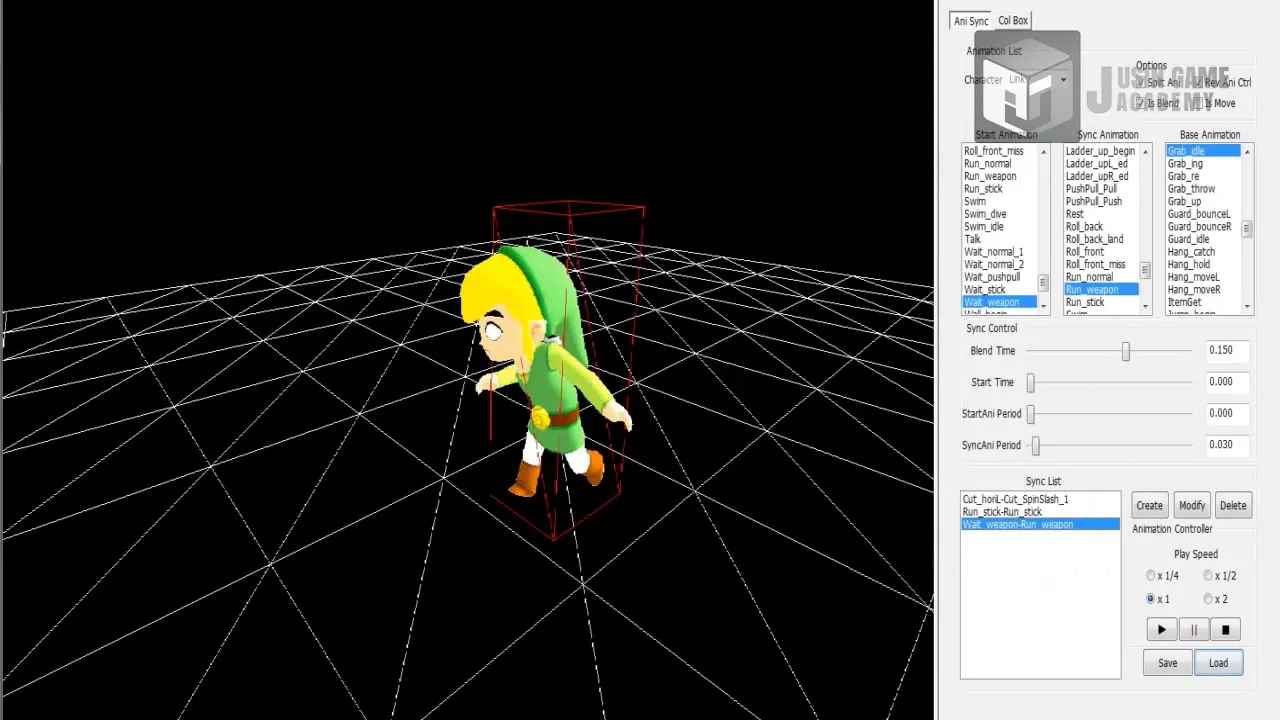Select x 1/4 play speed
The width and height of the screenshot is (1280, 720).
[1151, 576]
